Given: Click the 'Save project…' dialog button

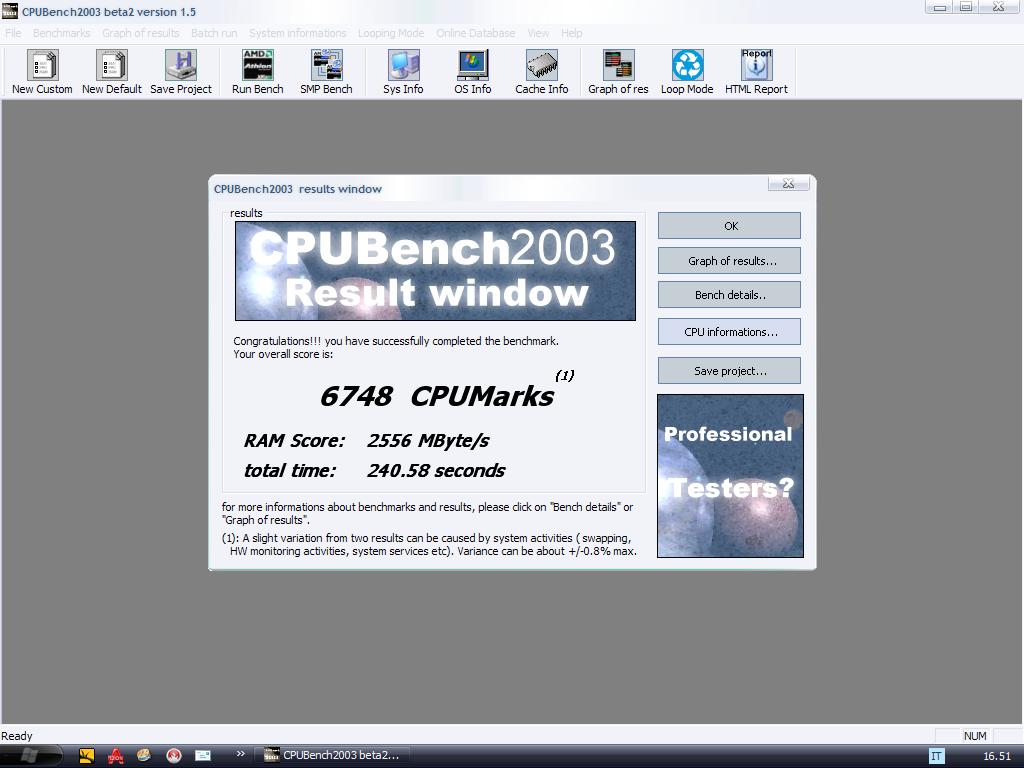Looking at the screenshot, I should pos(729,371).
